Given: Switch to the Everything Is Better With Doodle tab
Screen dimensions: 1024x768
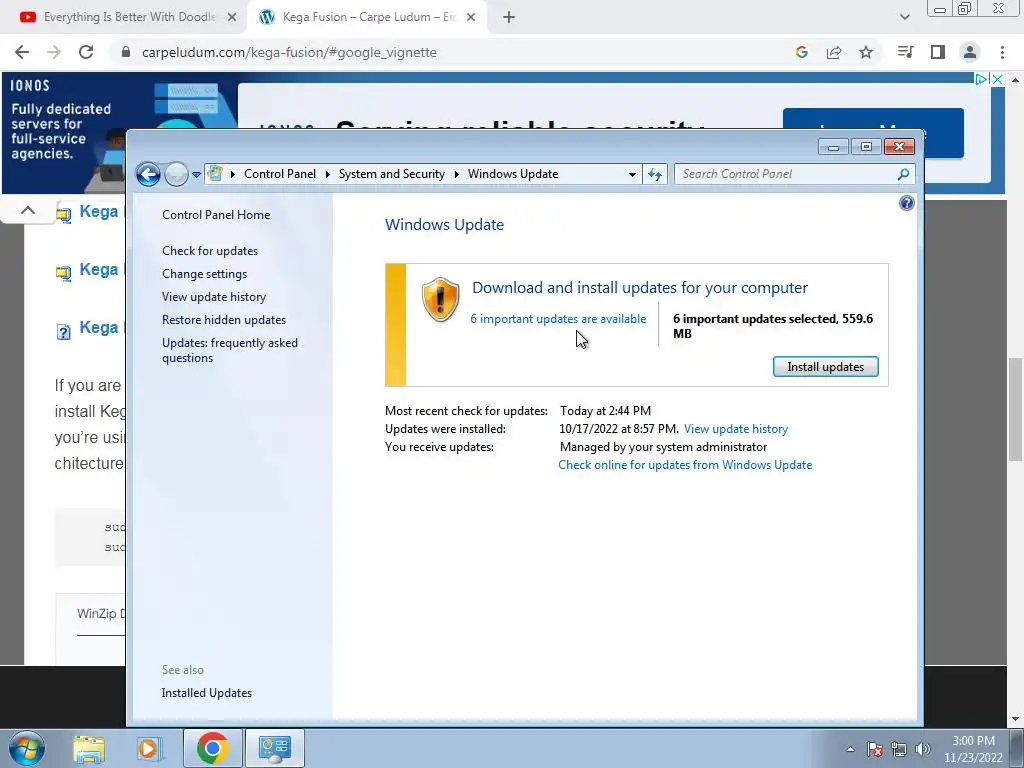Looking at the screenshot, I should (124, 17).
